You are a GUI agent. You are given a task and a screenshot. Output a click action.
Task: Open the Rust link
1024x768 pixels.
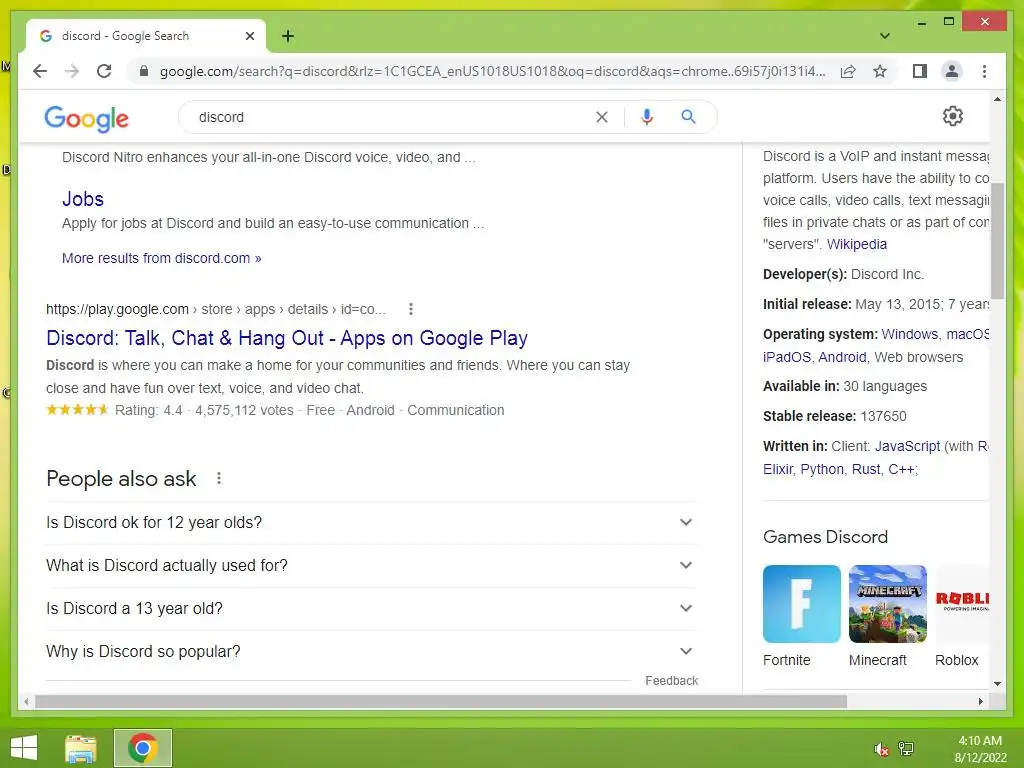click(x=866, y=470)
